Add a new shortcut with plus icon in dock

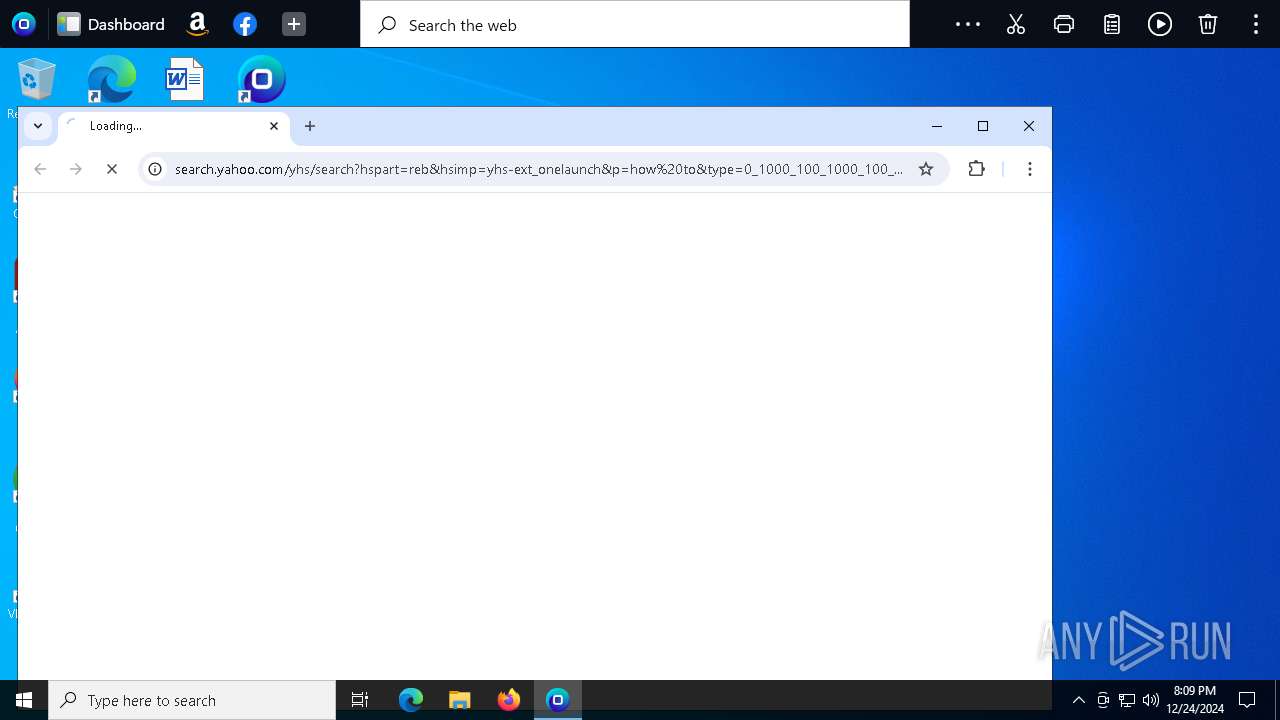click(293, 24)
